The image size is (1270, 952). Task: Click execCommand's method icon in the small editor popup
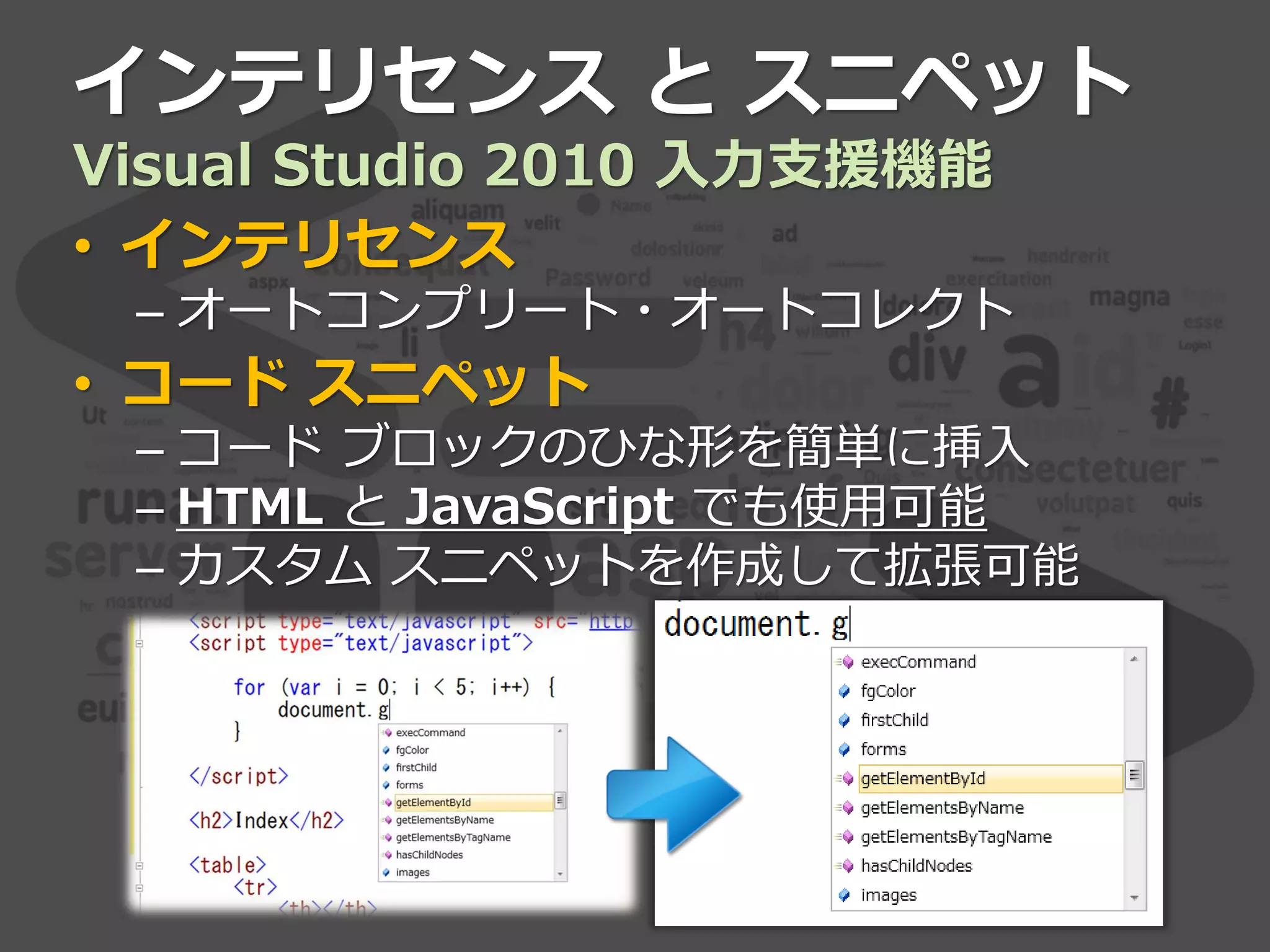387,733
